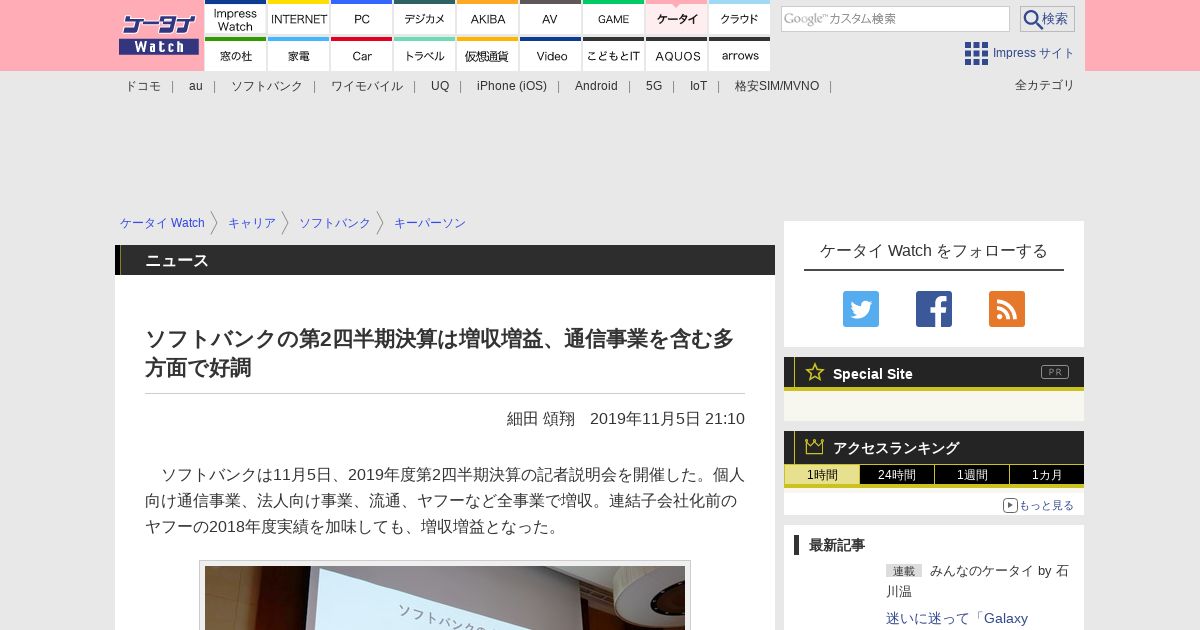Viewport: 1200px width, 630px height.
Task: Open the Facebook follow icon
Action: click(934, 309)
